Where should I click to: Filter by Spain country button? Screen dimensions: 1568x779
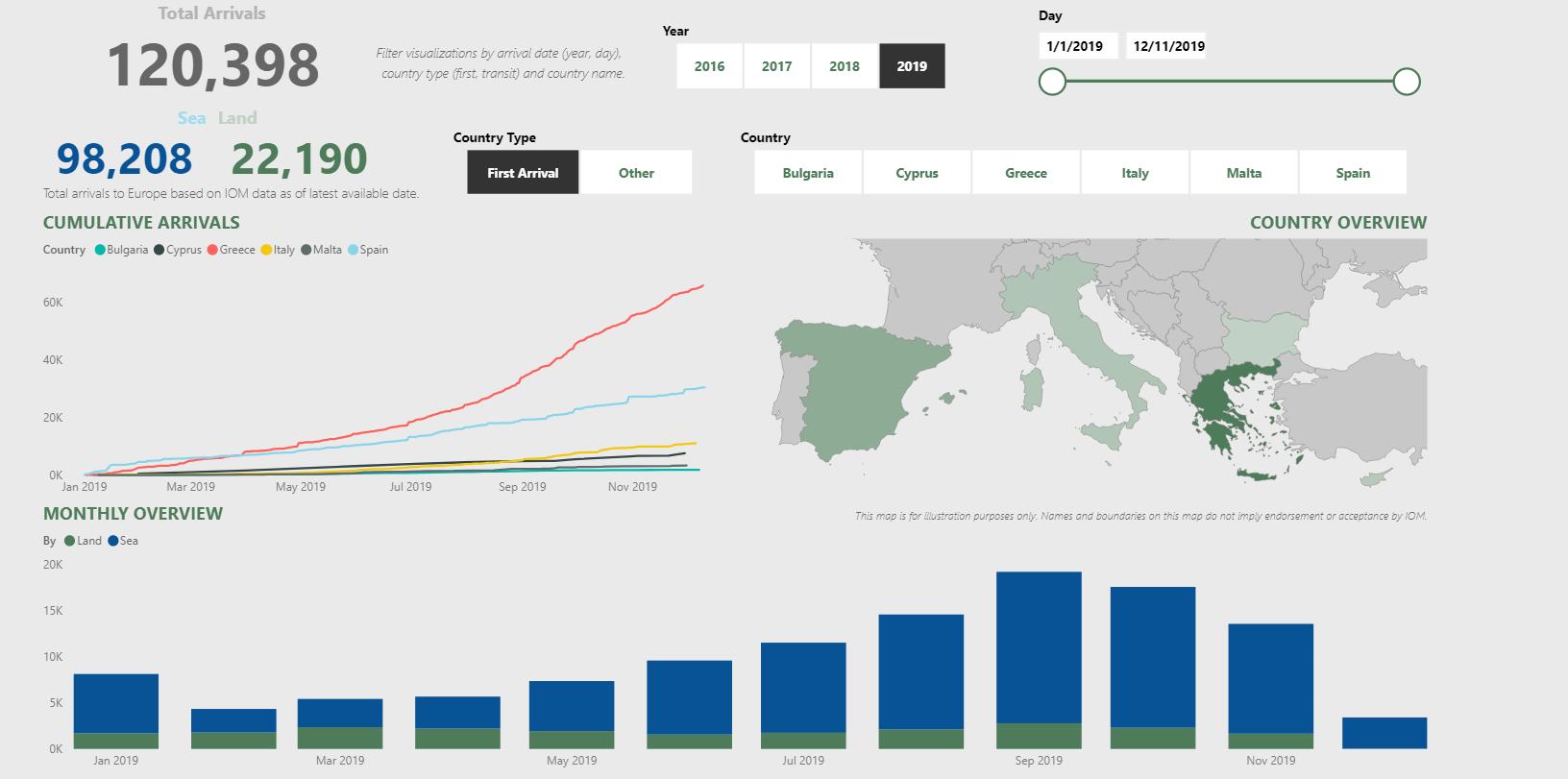click(1353, 173)
